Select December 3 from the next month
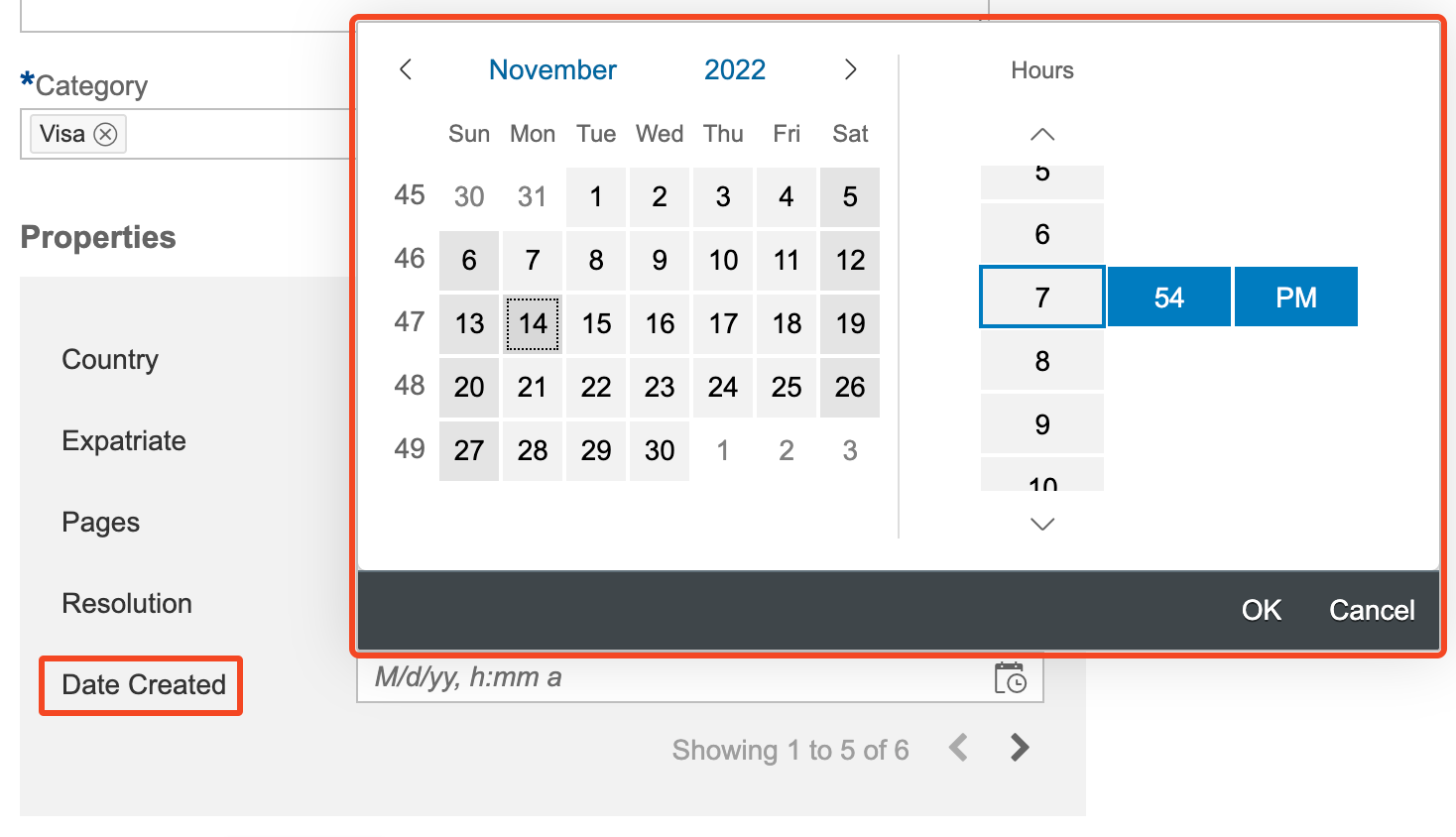 tap(850, 450)
